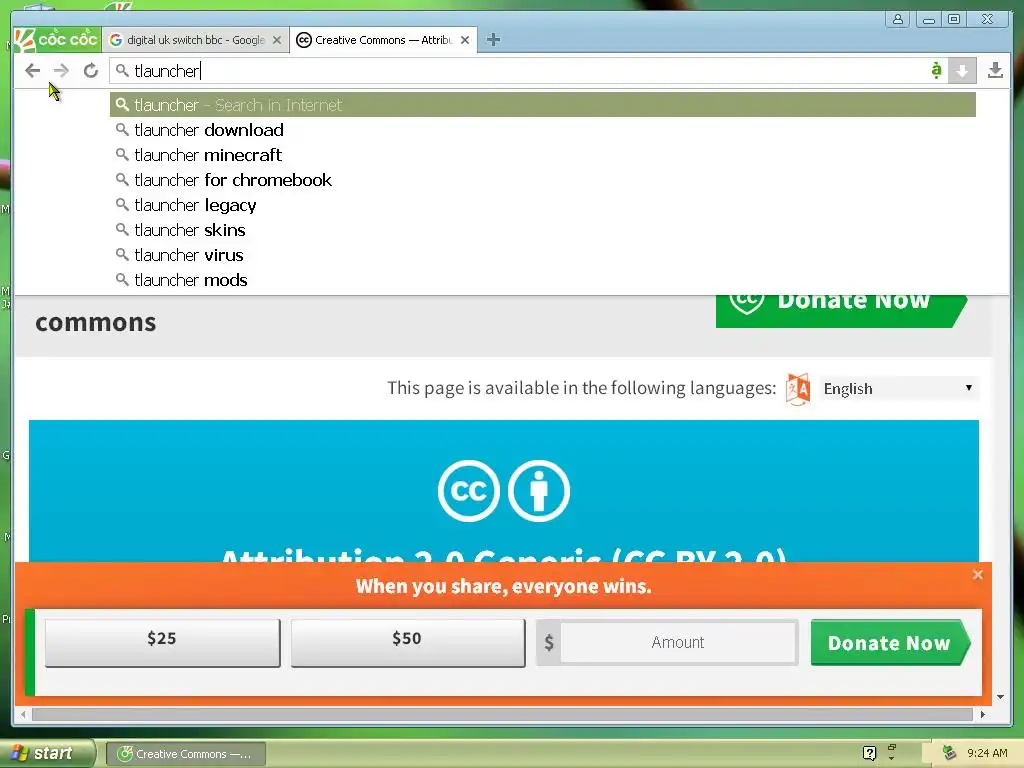Click the Attribution person icon
The width and height of the screenshot is (1024, 768).
tap(539, 491)
